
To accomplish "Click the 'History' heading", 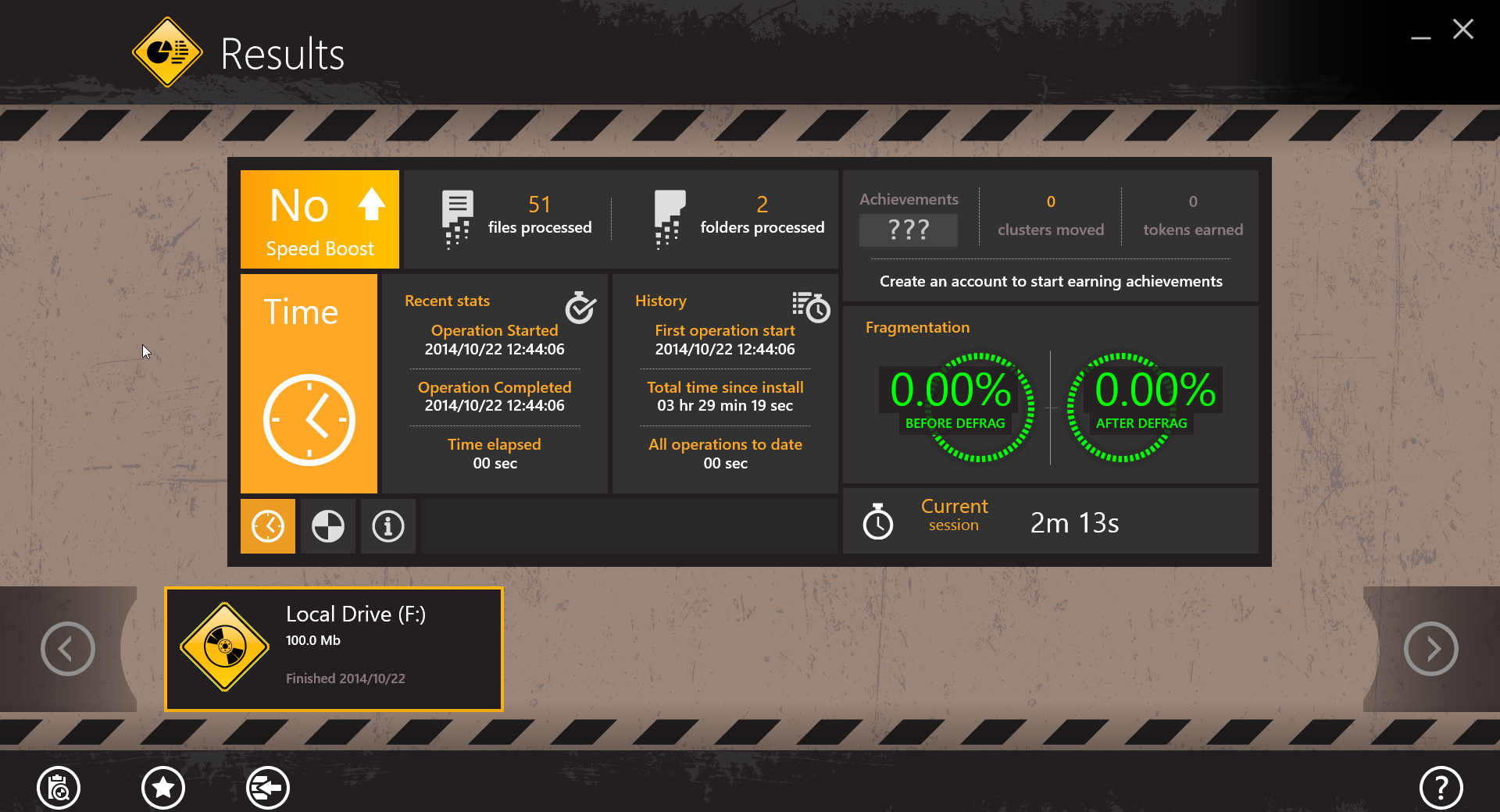I will (x=661, y=301).
